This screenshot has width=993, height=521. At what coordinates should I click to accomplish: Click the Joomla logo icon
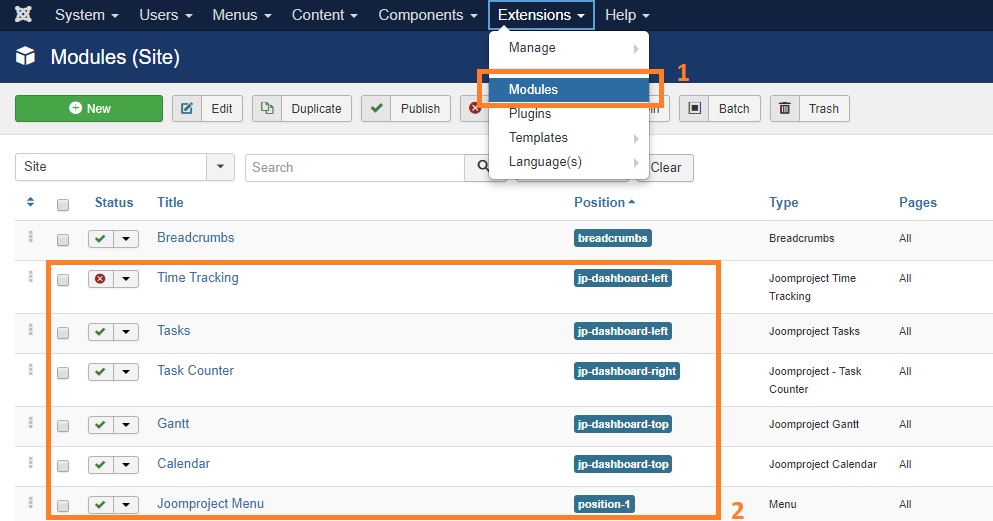[x=23, y=14]
